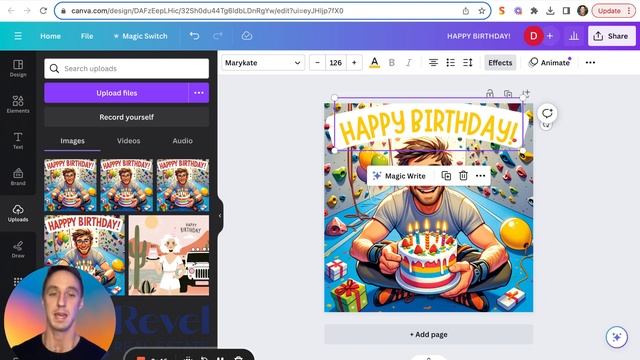Open text color picker
The height and width of the screenshot is (360, 640).
[374, 62]
